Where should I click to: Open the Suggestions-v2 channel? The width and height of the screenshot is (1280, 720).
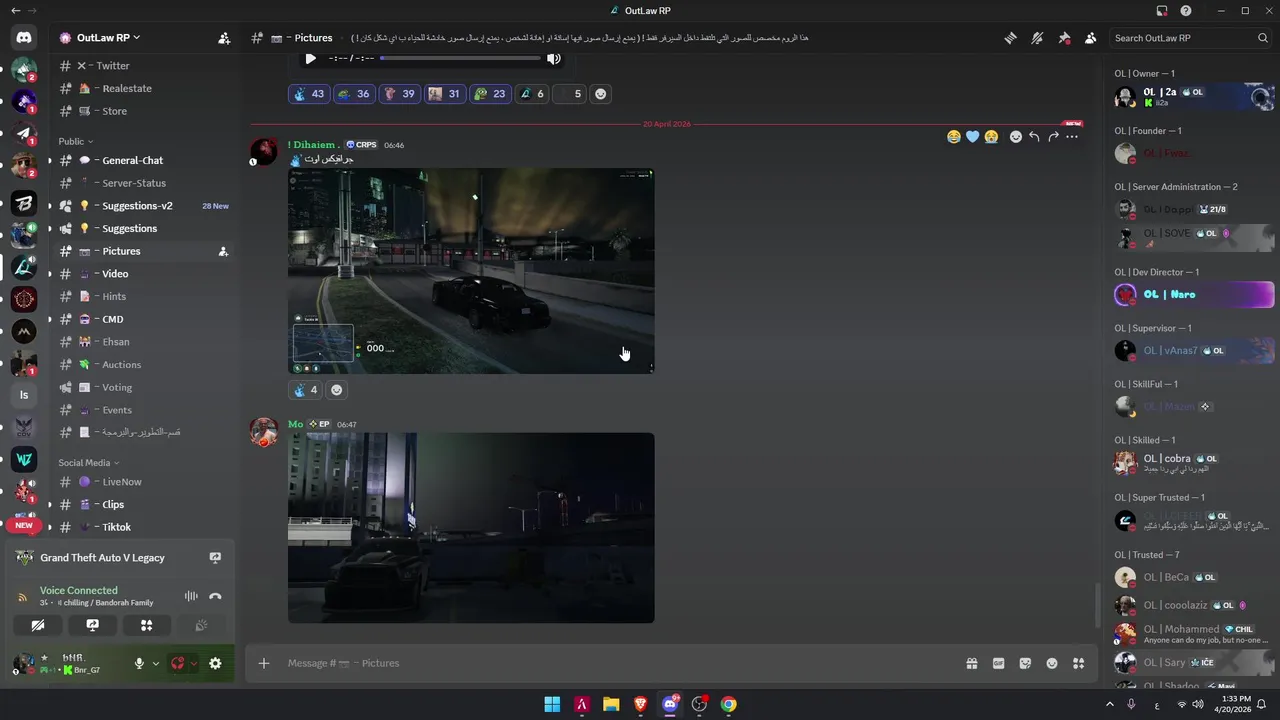click(x=144, y=206)
